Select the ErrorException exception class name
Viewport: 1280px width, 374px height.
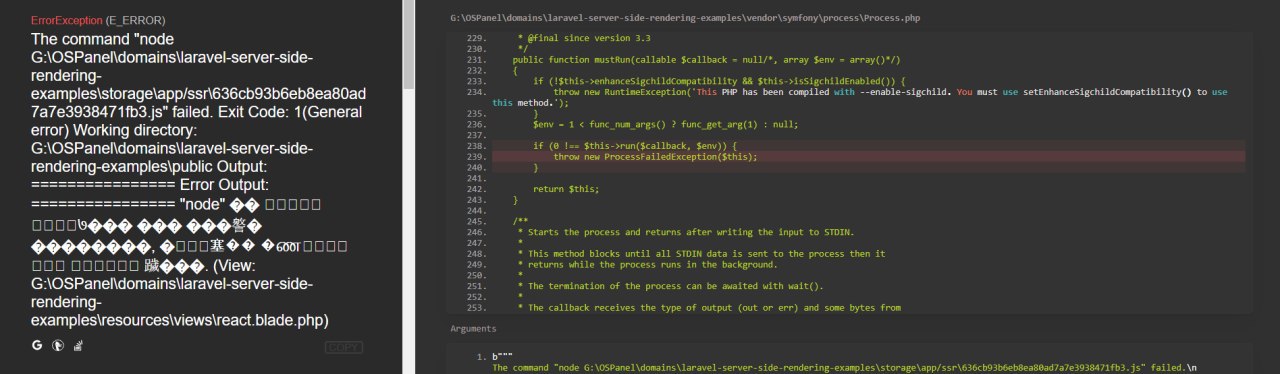pos(65,20)
